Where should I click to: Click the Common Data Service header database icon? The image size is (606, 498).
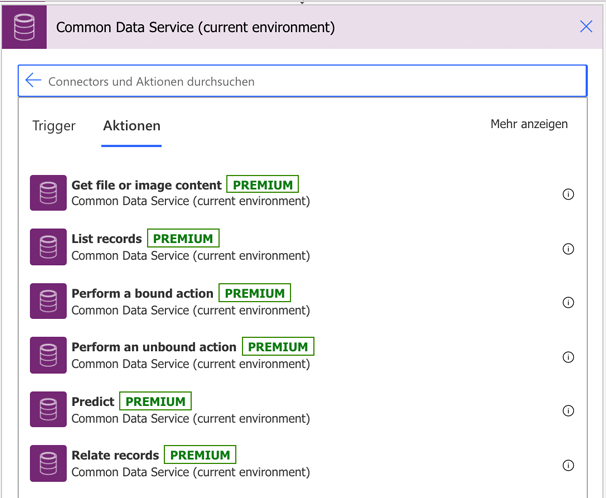[24, 27]
